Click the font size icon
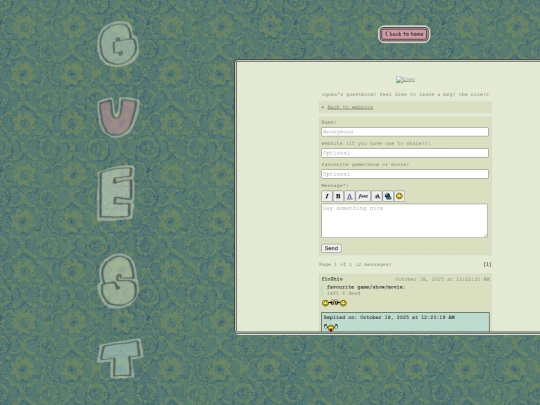 pyautogui.click(x=377, y=196)
